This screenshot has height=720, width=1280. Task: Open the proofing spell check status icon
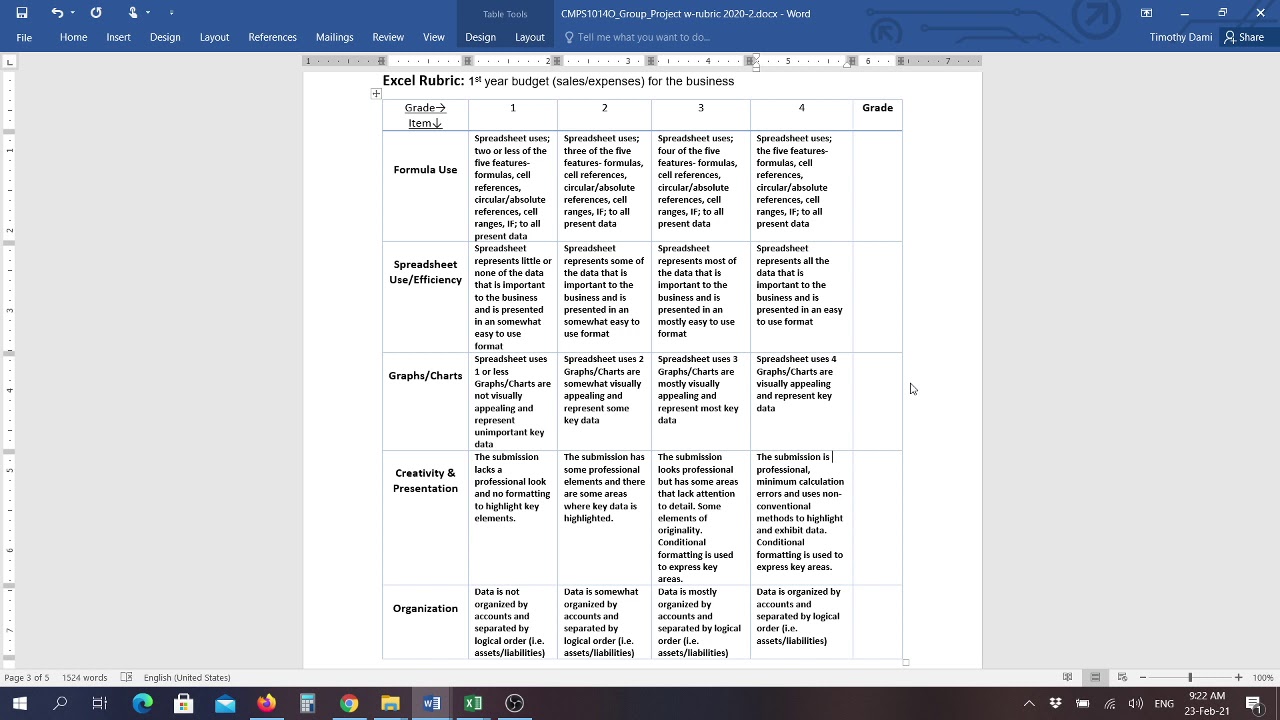(126, 677)
